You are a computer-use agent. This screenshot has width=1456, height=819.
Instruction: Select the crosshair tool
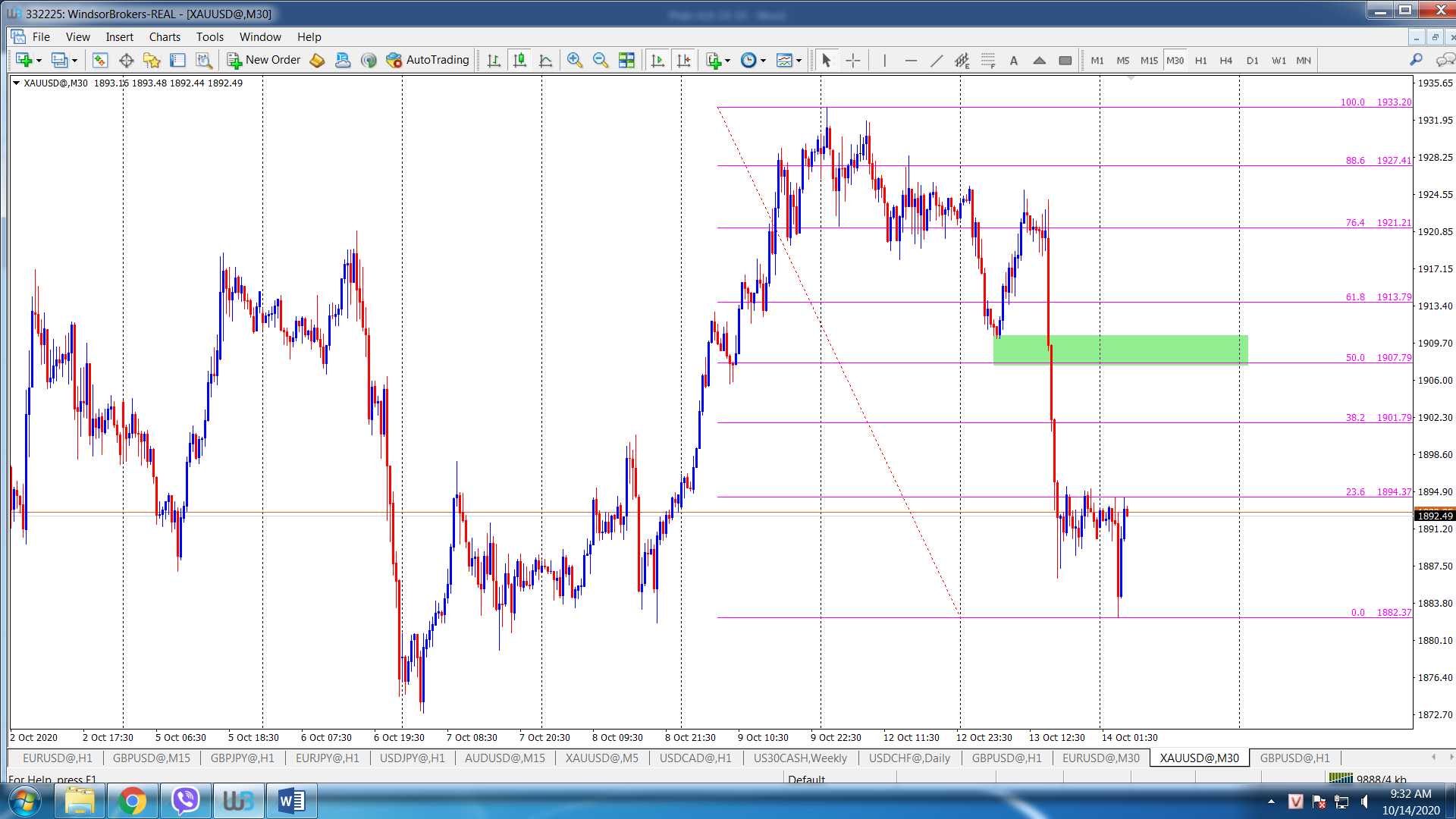(x=853, y=61)
